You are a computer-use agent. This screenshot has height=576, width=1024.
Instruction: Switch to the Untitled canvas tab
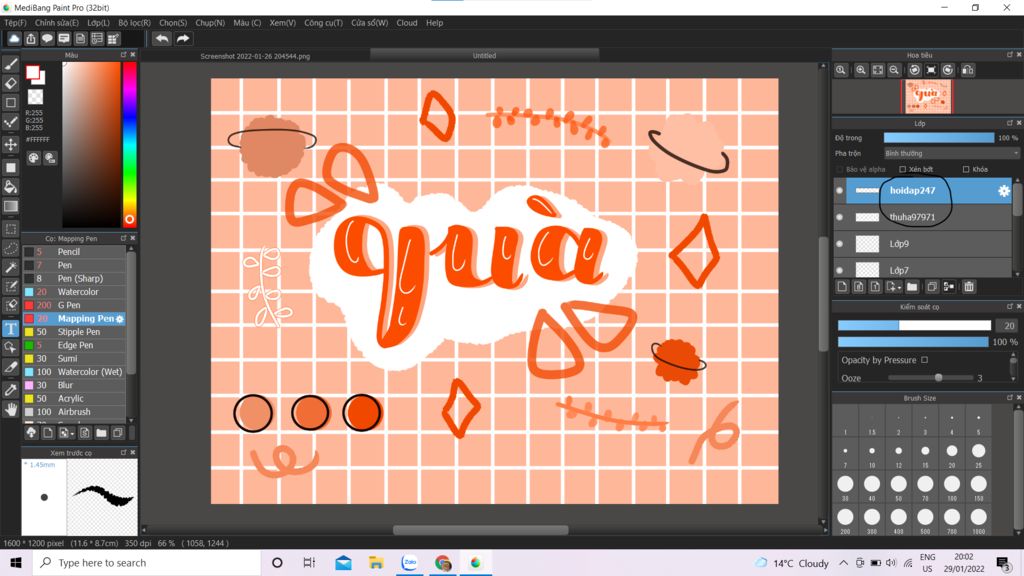click(x=485, y=56)
